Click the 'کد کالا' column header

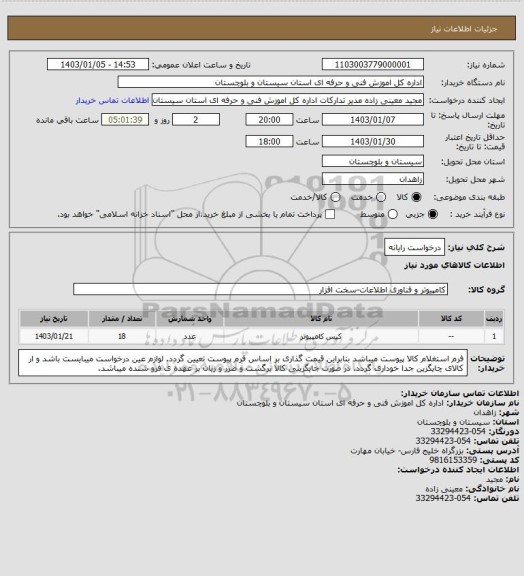pyautogui.click(x=451, y=318)
